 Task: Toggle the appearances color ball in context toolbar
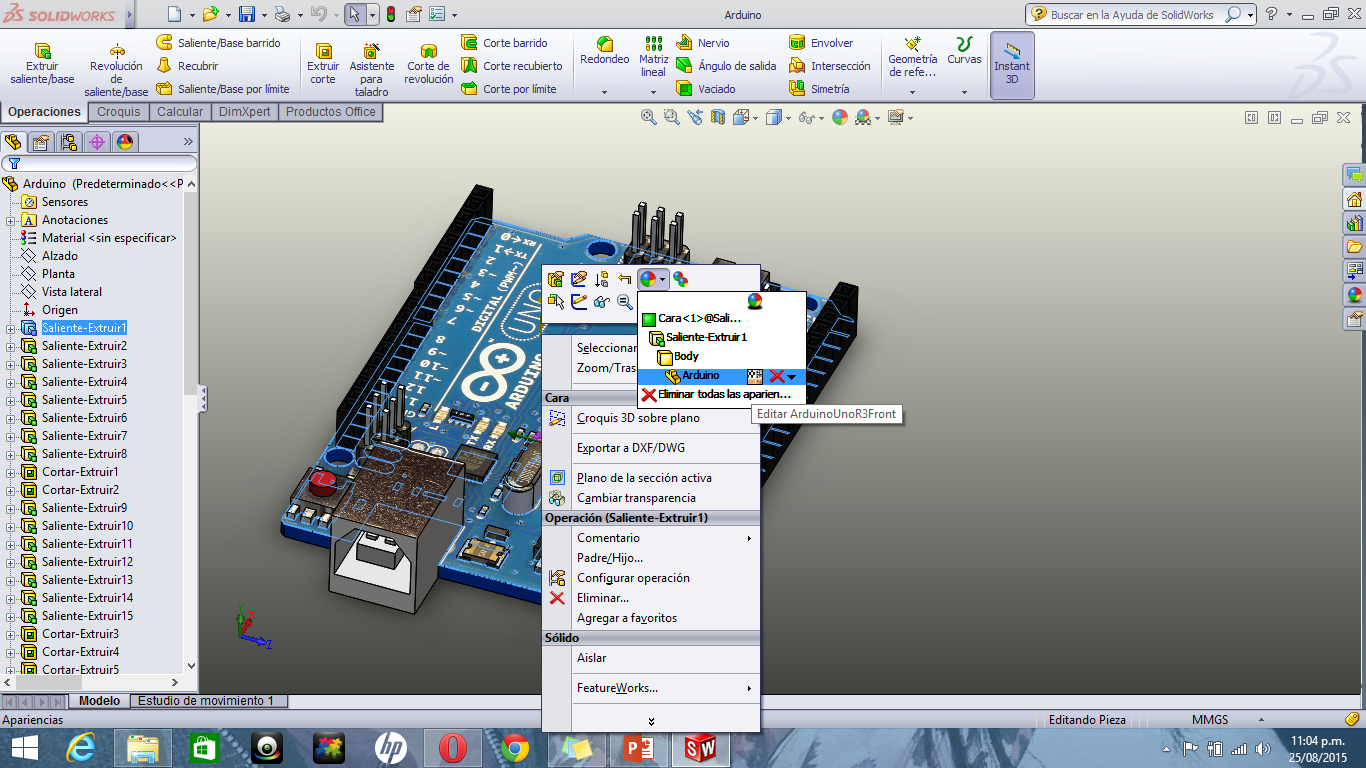648,279
